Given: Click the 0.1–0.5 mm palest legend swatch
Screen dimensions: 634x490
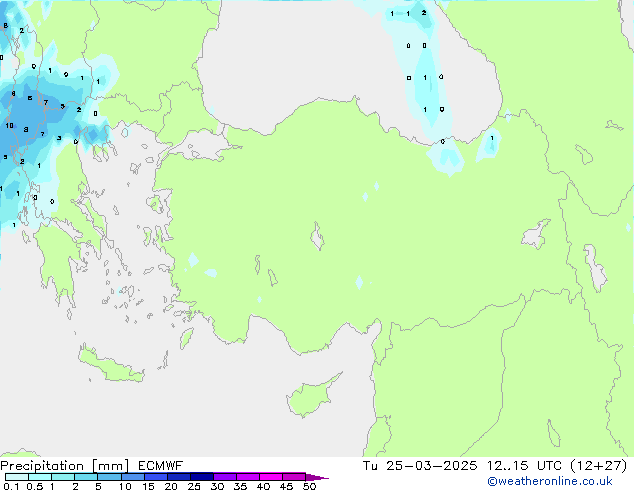Looking at the screenshot, I should 17,477.
